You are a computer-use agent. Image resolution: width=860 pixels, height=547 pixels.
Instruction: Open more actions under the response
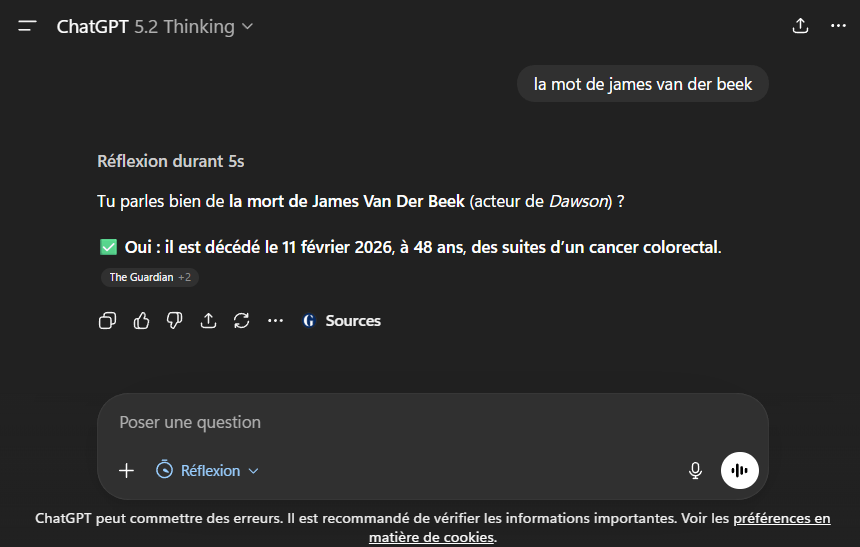[275, 320]
